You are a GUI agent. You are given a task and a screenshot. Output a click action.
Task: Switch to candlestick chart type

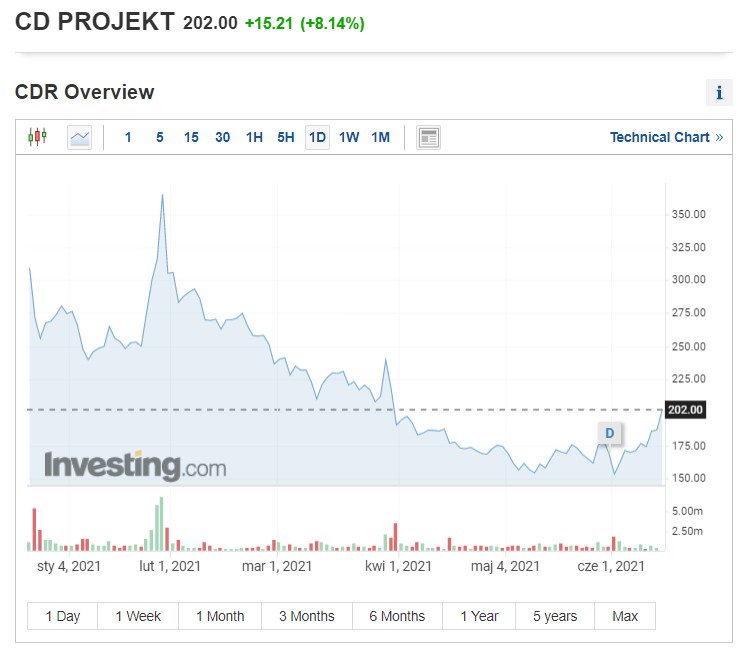[x=37, y=137]
